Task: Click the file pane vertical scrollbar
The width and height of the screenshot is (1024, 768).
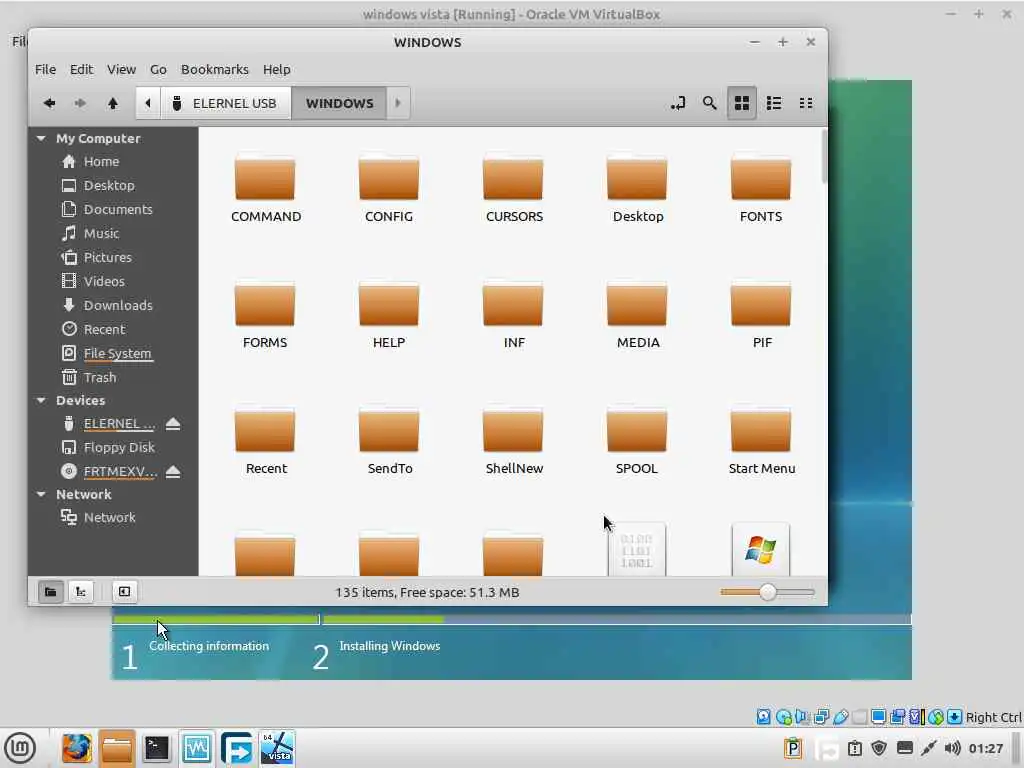Action: (x=824, y=157)
